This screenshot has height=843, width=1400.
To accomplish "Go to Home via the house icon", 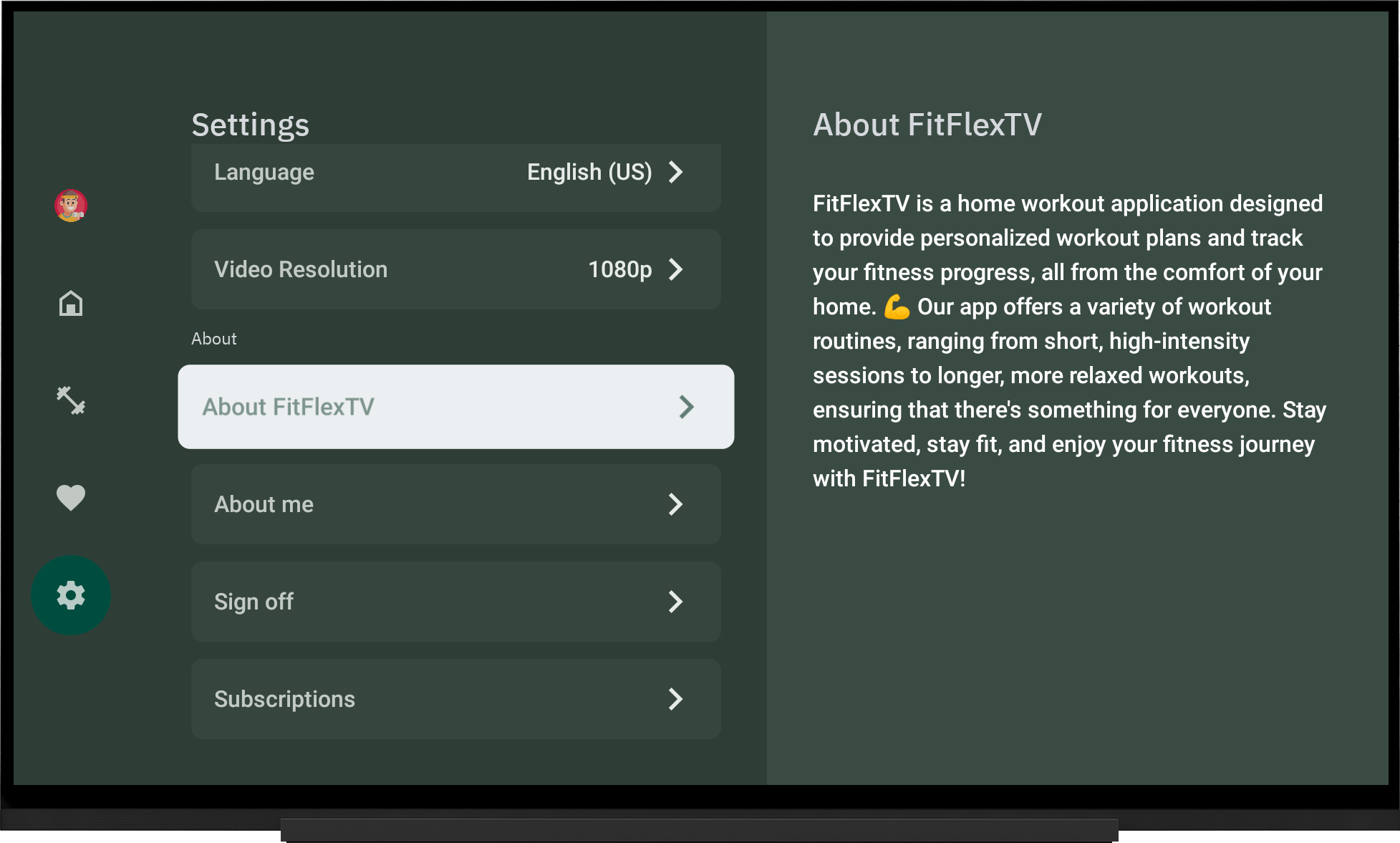I will point(71,304).
